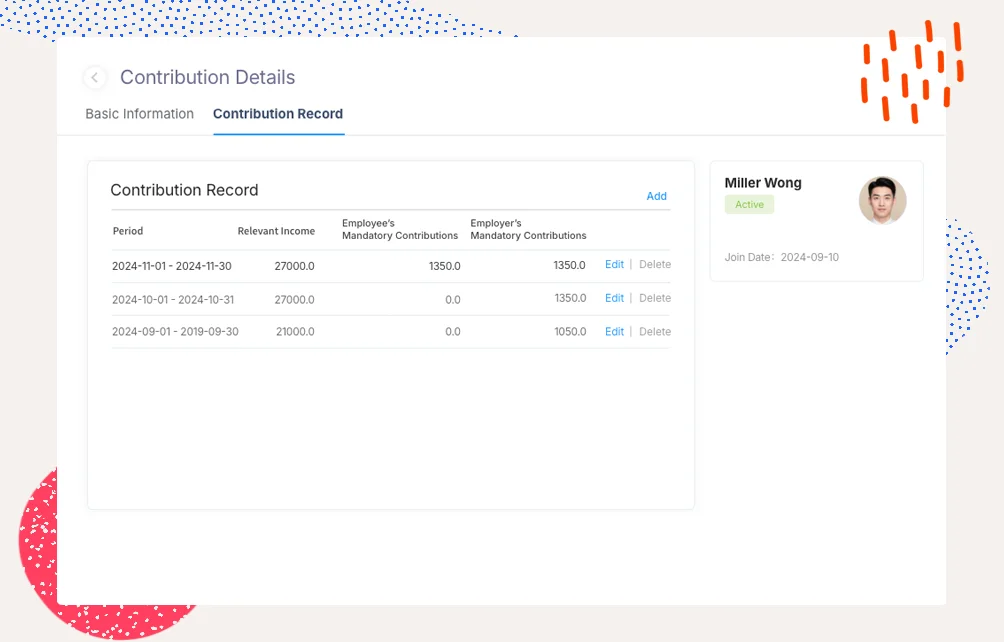
Task: Click the green Active status badge
Action: 749,205
